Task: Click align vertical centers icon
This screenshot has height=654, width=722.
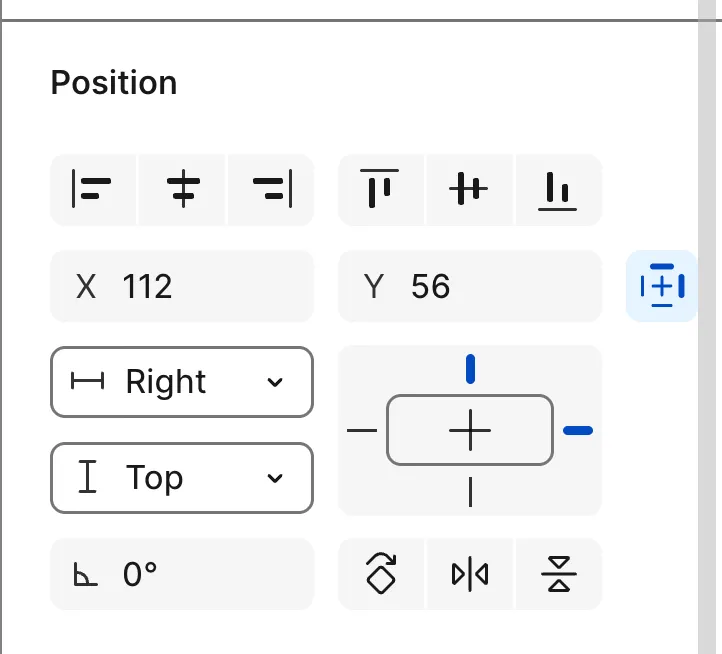Action: [469, 189]
